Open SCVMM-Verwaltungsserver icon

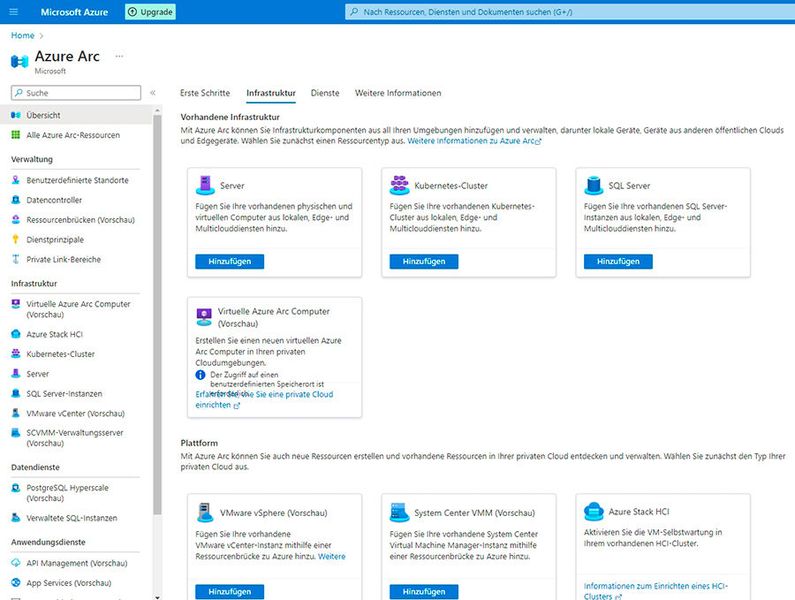click(x=16, y=433)
